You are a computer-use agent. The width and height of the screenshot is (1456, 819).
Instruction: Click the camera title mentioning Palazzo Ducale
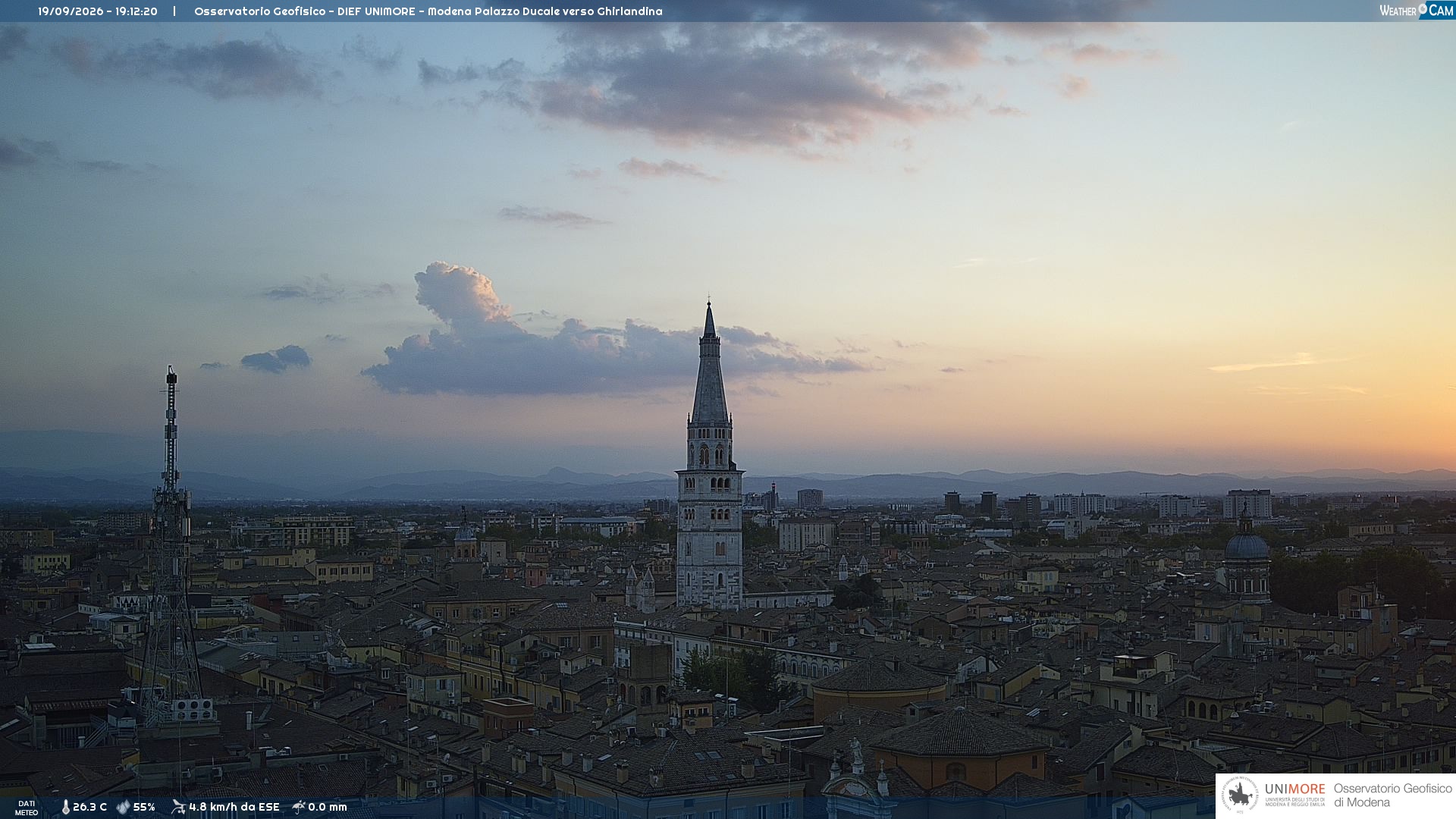click(428, 11)
